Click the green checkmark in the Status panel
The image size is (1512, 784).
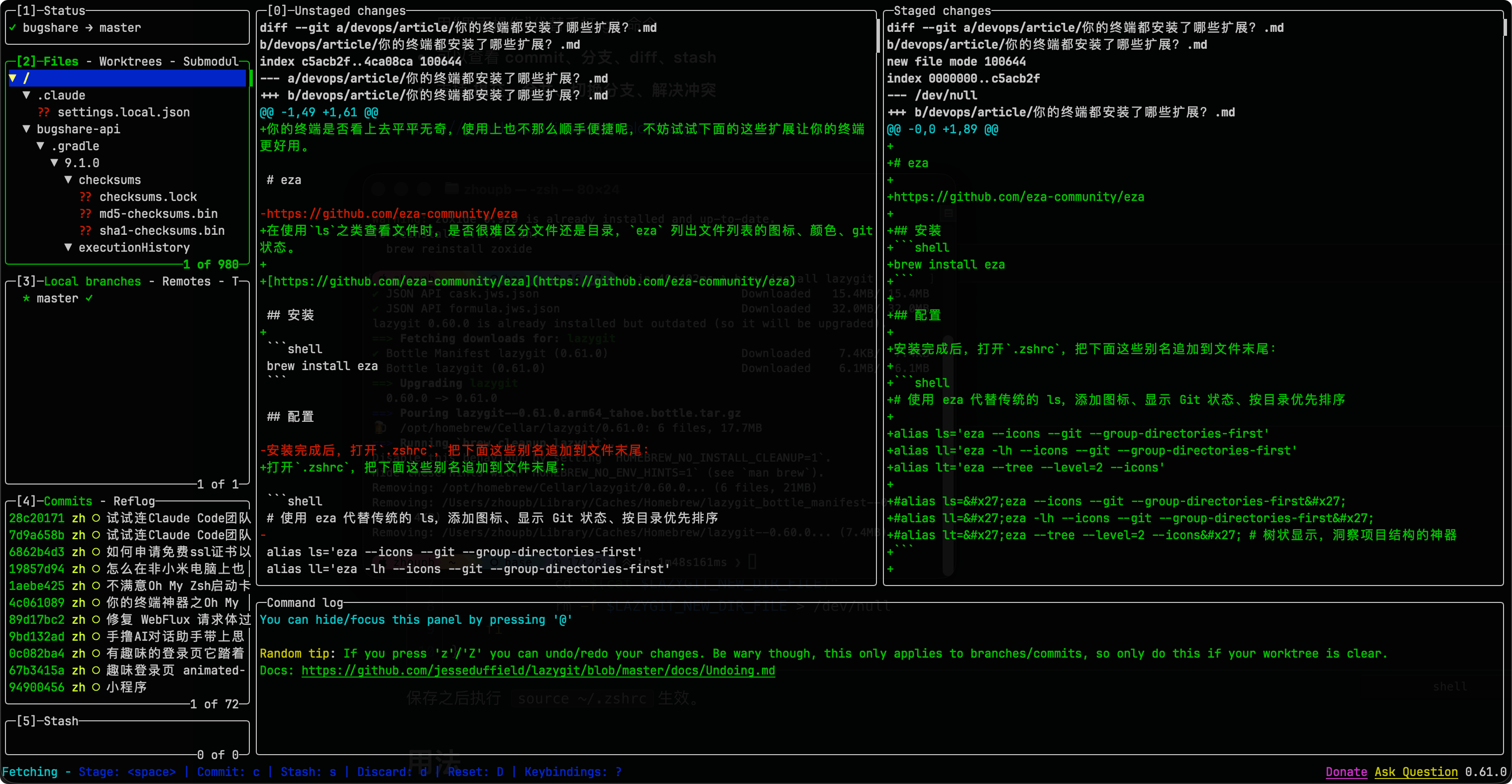[x=12, y=27]
